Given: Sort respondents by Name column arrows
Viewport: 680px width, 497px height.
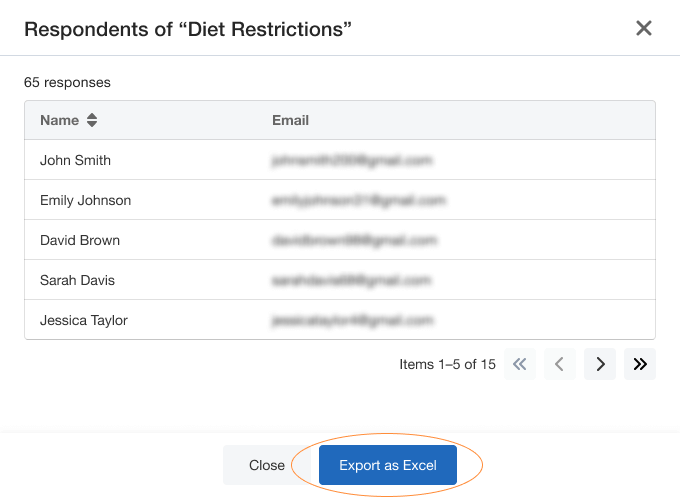Looking at the screenshot, I should pos(92,121).
